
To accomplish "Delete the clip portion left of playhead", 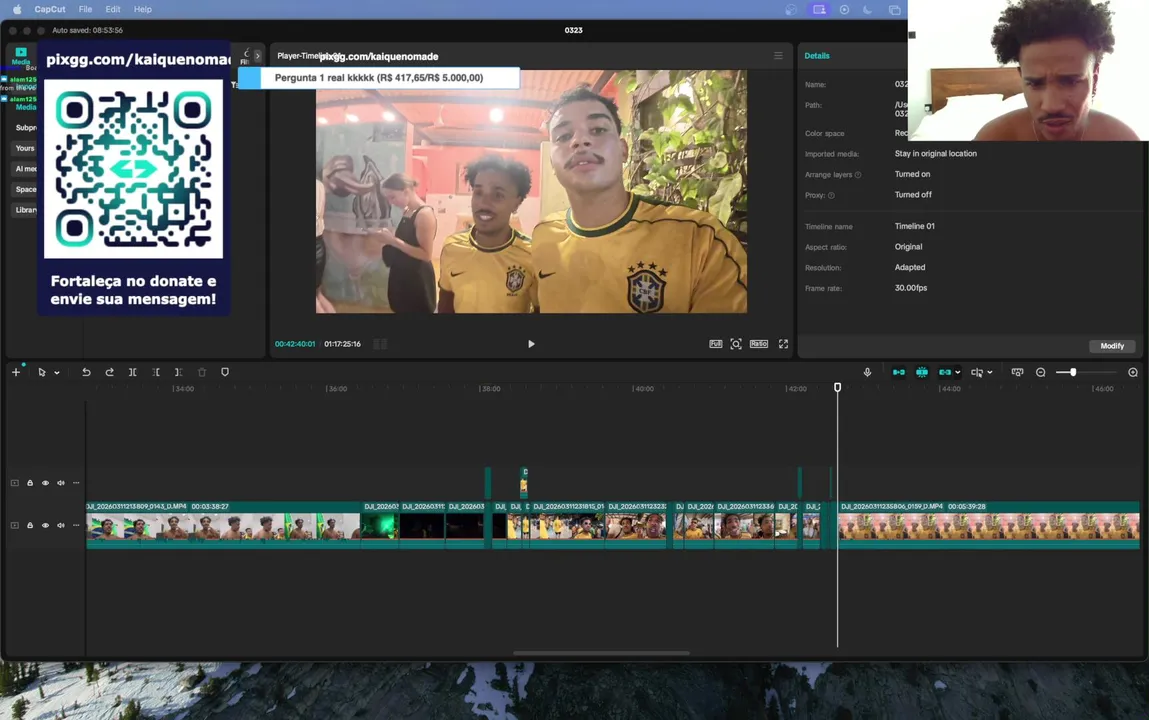I will (155, 372).
